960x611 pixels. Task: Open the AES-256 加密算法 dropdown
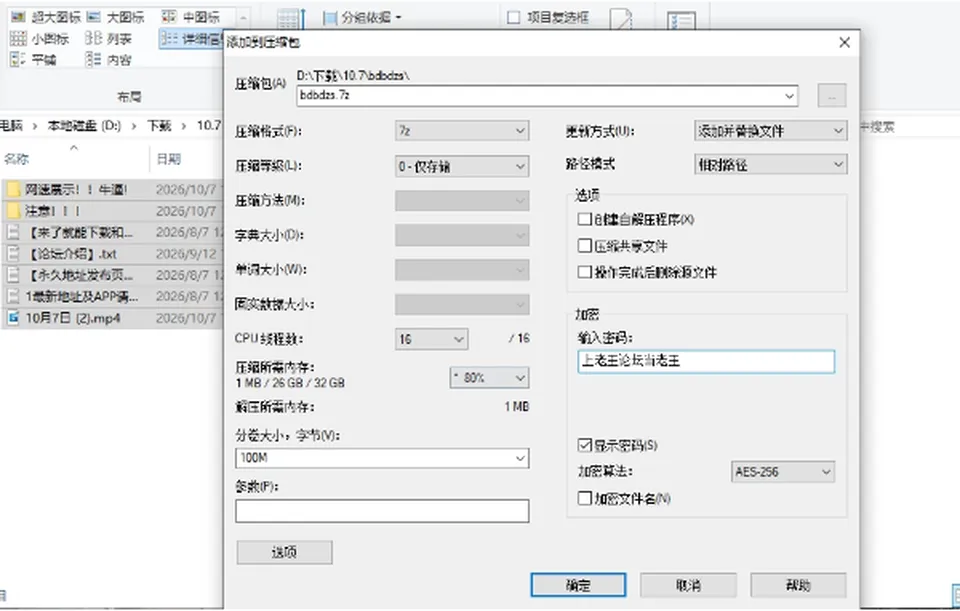pyautogui.click(x=783, y=472)
